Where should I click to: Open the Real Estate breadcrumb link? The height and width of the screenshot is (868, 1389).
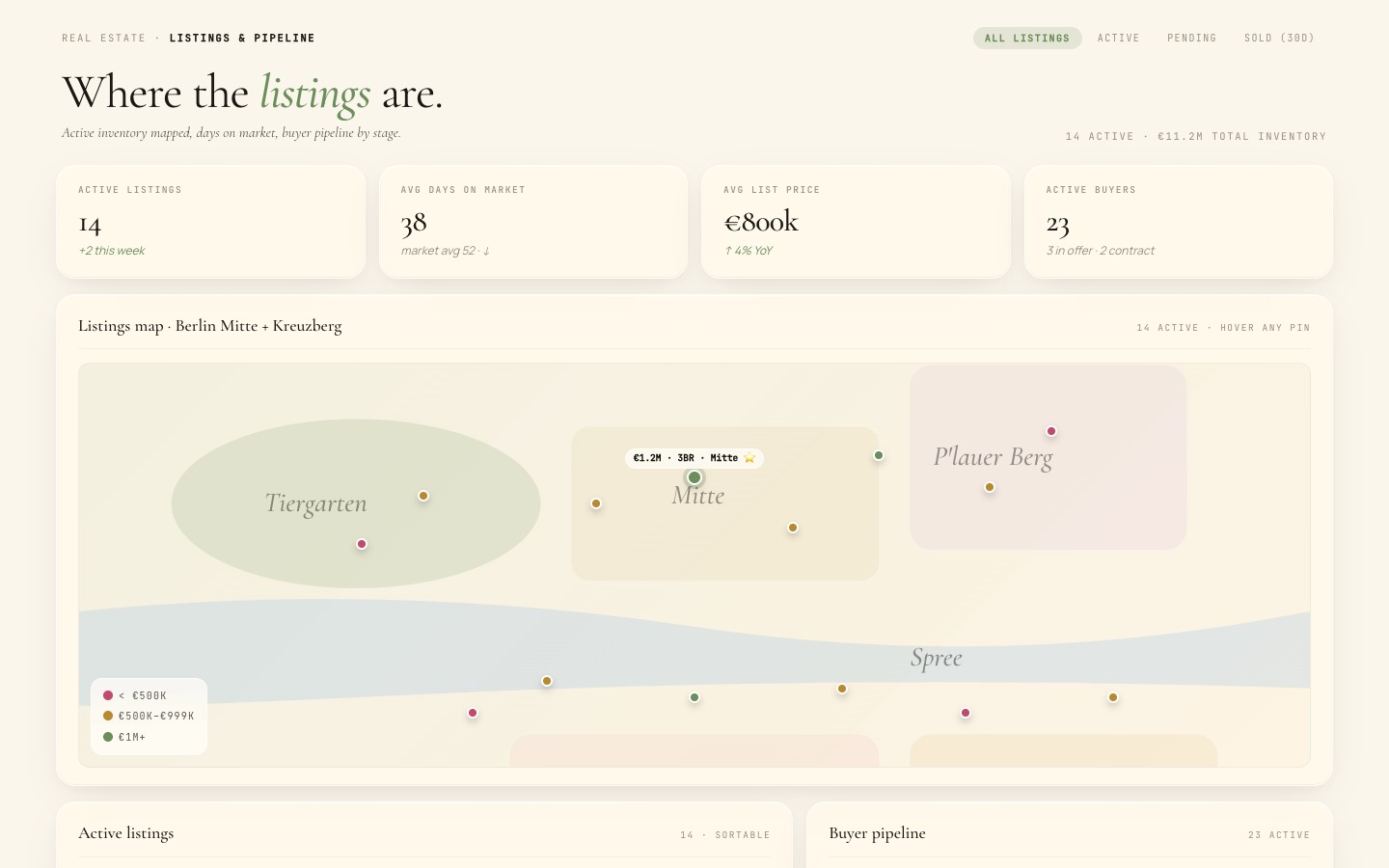104,39
